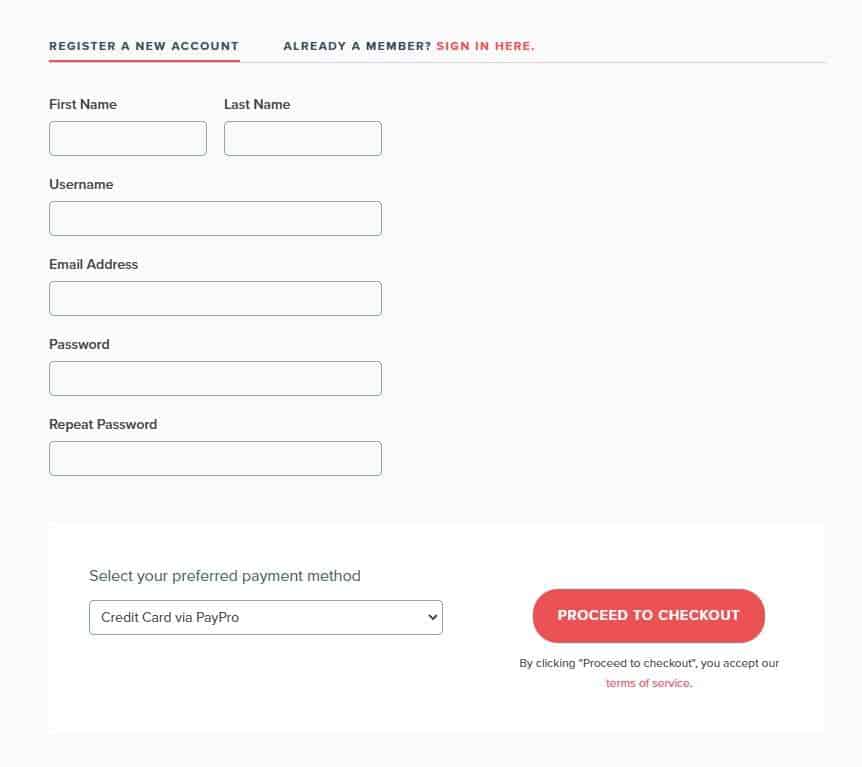Click the Last Name input field
The height and width of the screenshot is (767, 862).
302,138
